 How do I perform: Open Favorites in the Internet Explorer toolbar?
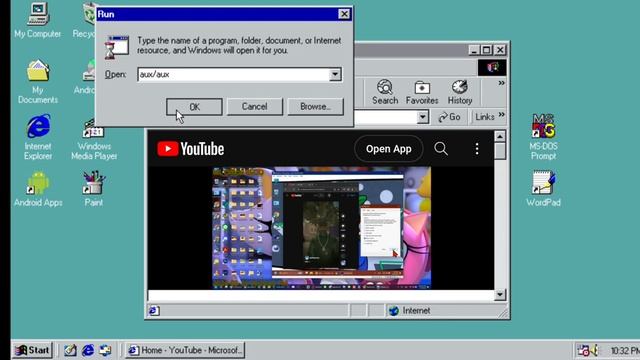pos(422,92)
